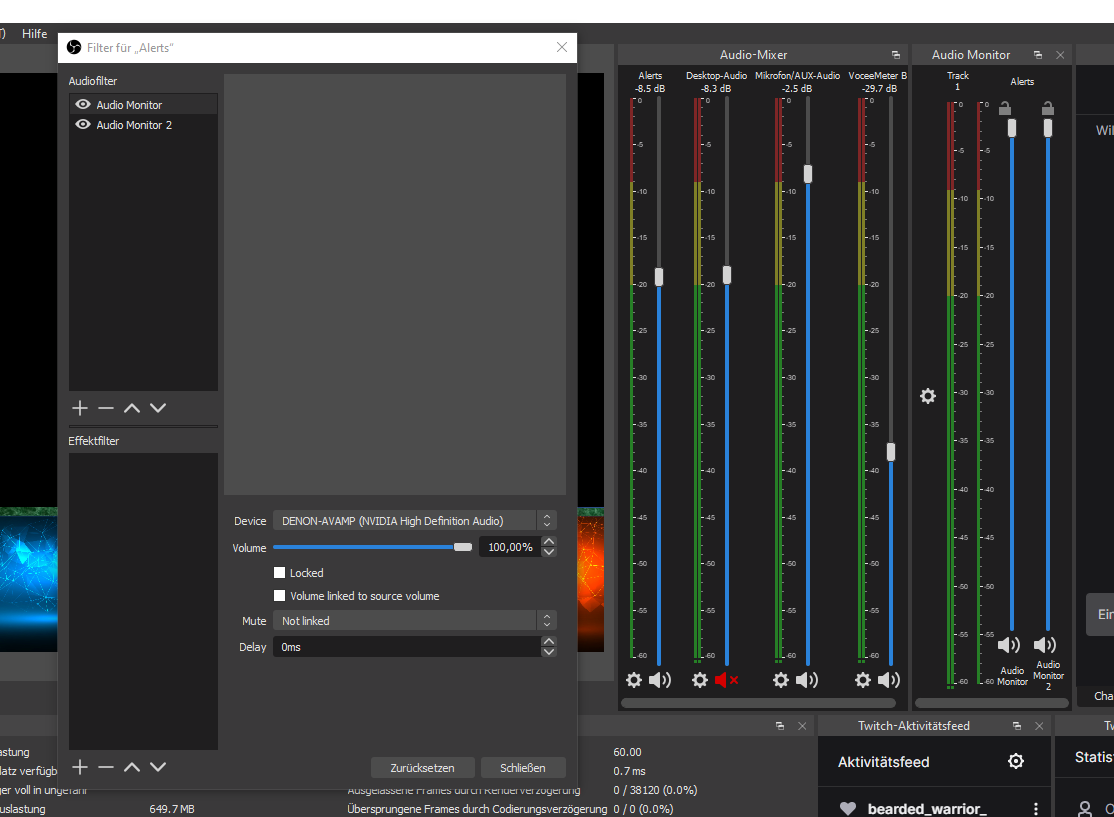Screen dimensions: 1114x817
Task: Mute the Mikrofon/AUX-Audio channel
Action: (807, 680)
